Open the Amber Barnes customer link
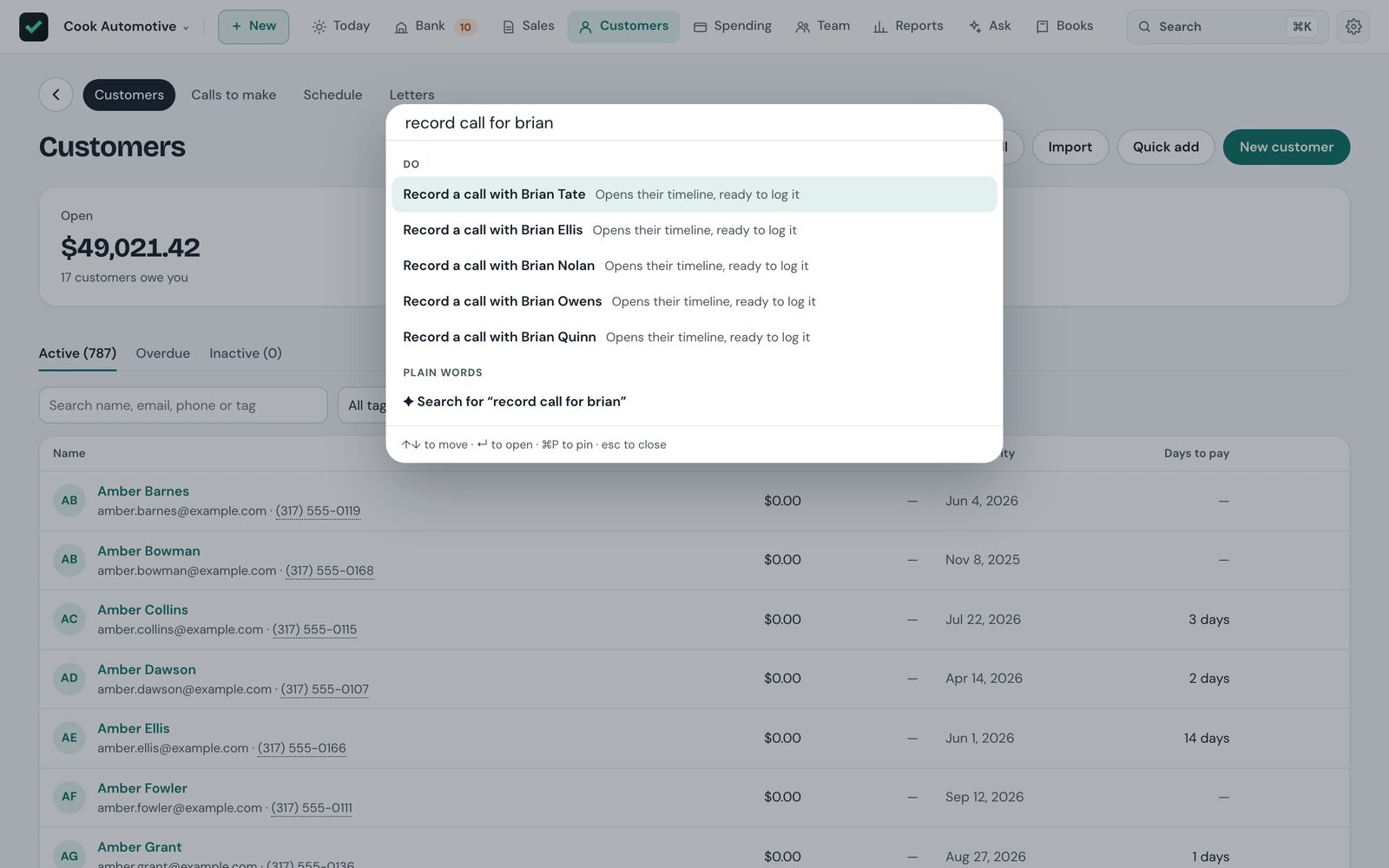The width and height of the screenshot is (1389, 868). (x=143, y=491)
